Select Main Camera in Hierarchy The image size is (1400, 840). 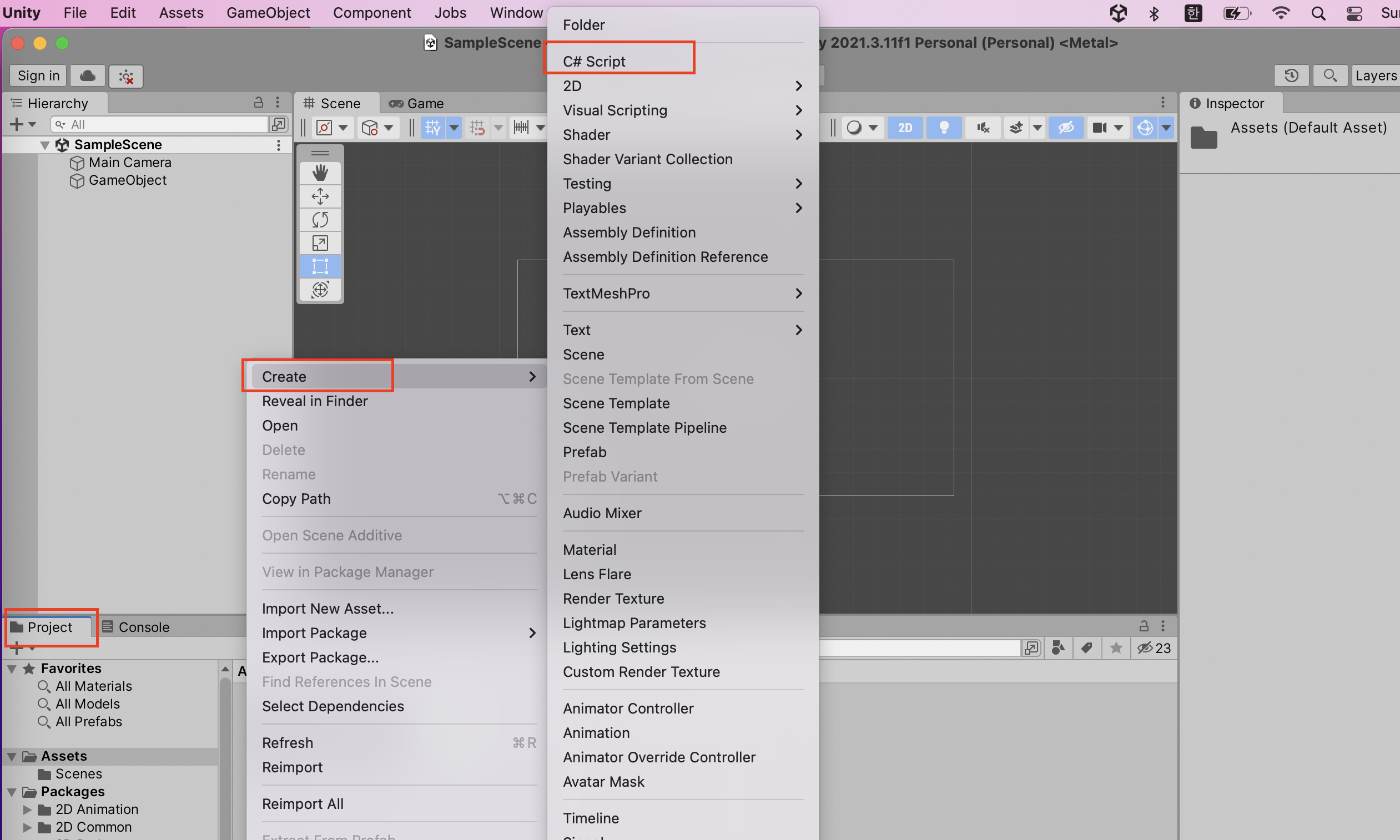130,163
